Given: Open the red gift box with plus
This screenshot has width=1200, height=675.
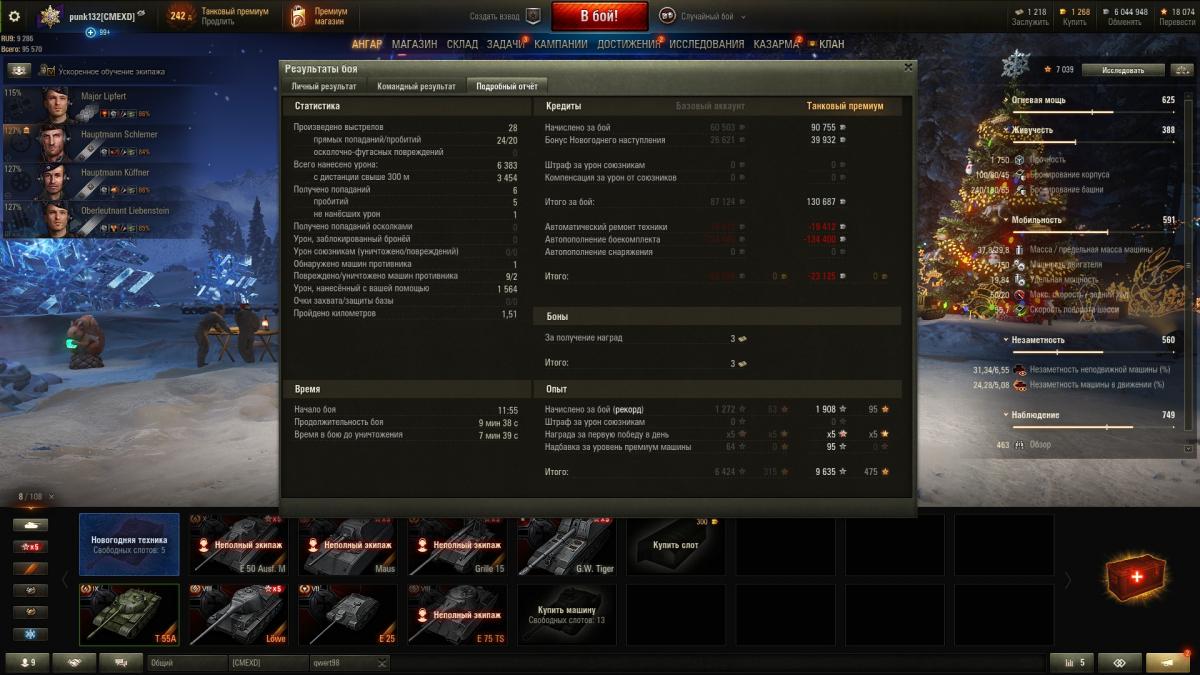Looking at the screenshot, I should (1135, 578).
